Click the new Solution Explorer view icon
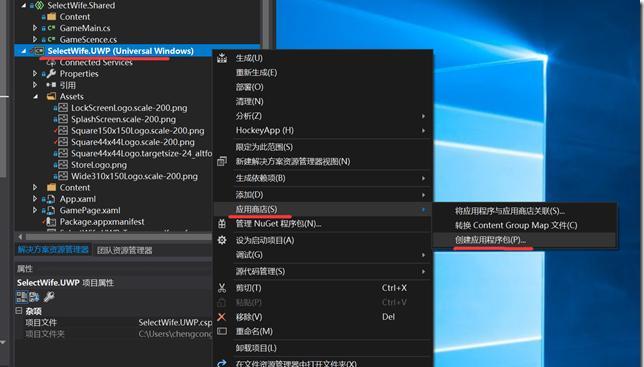644x367 pixels. (x=222, y=161)
